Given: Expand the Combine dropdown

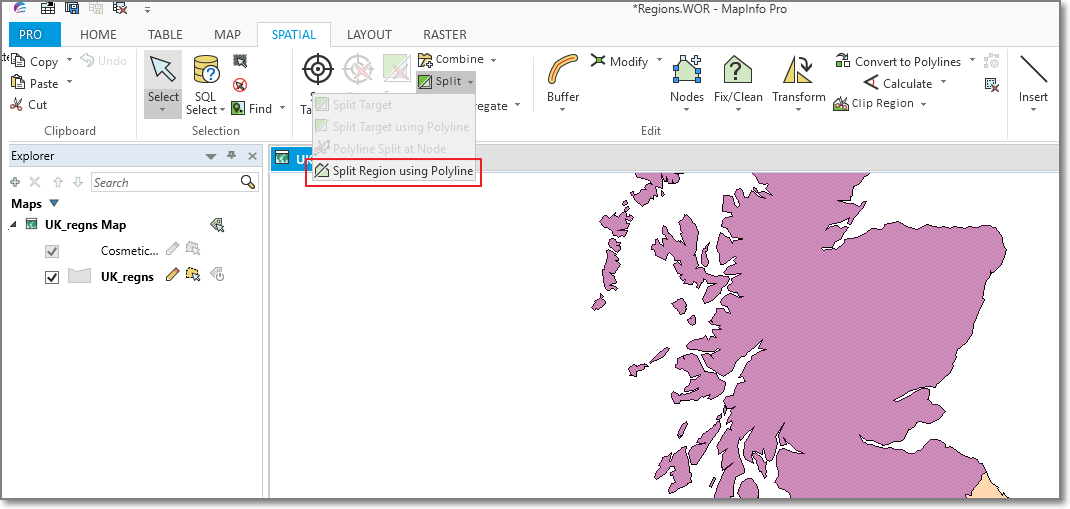Looking at the screenshot, I should click(x=493, y=60).
